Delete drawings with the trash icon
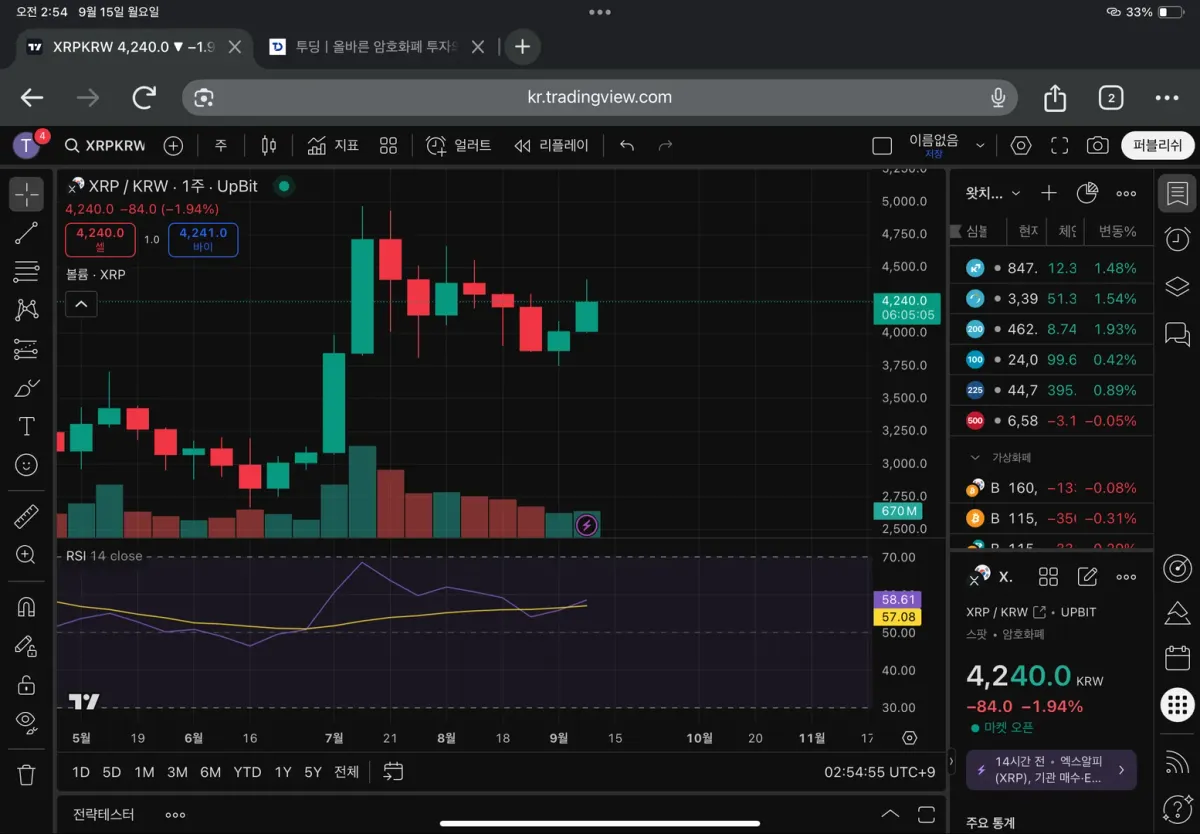 point(27,775)
